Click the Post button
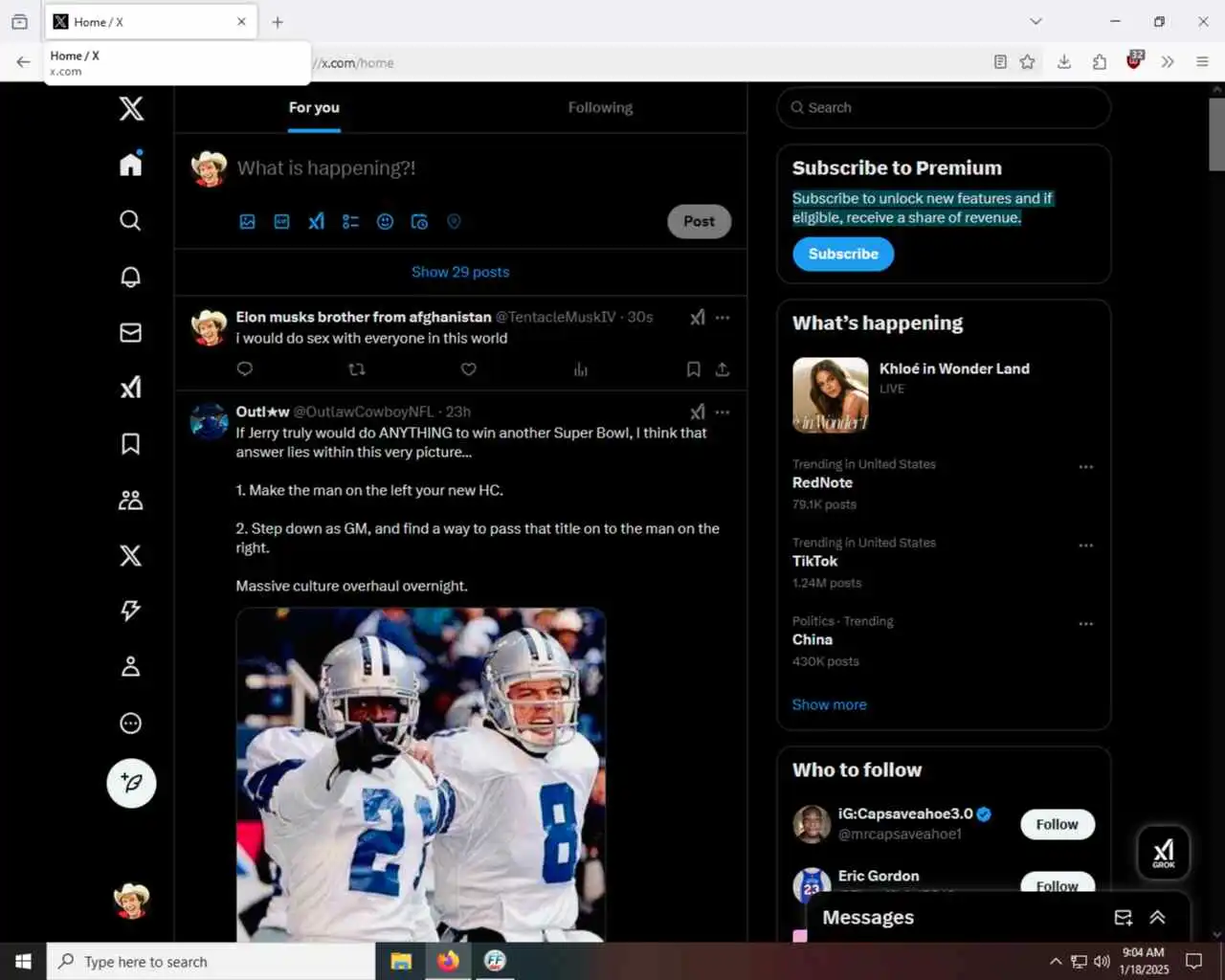Viewport: 1225px width, 980px height. coord(699,221)
